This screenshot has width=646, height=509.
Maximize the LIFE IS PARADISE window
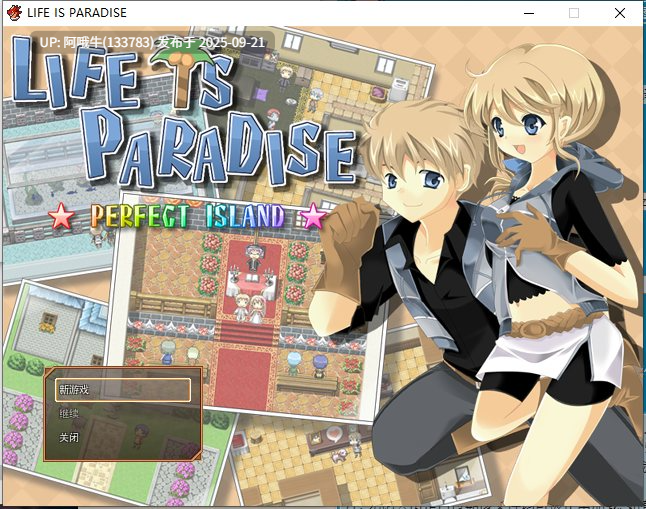[x=574, y=13]
